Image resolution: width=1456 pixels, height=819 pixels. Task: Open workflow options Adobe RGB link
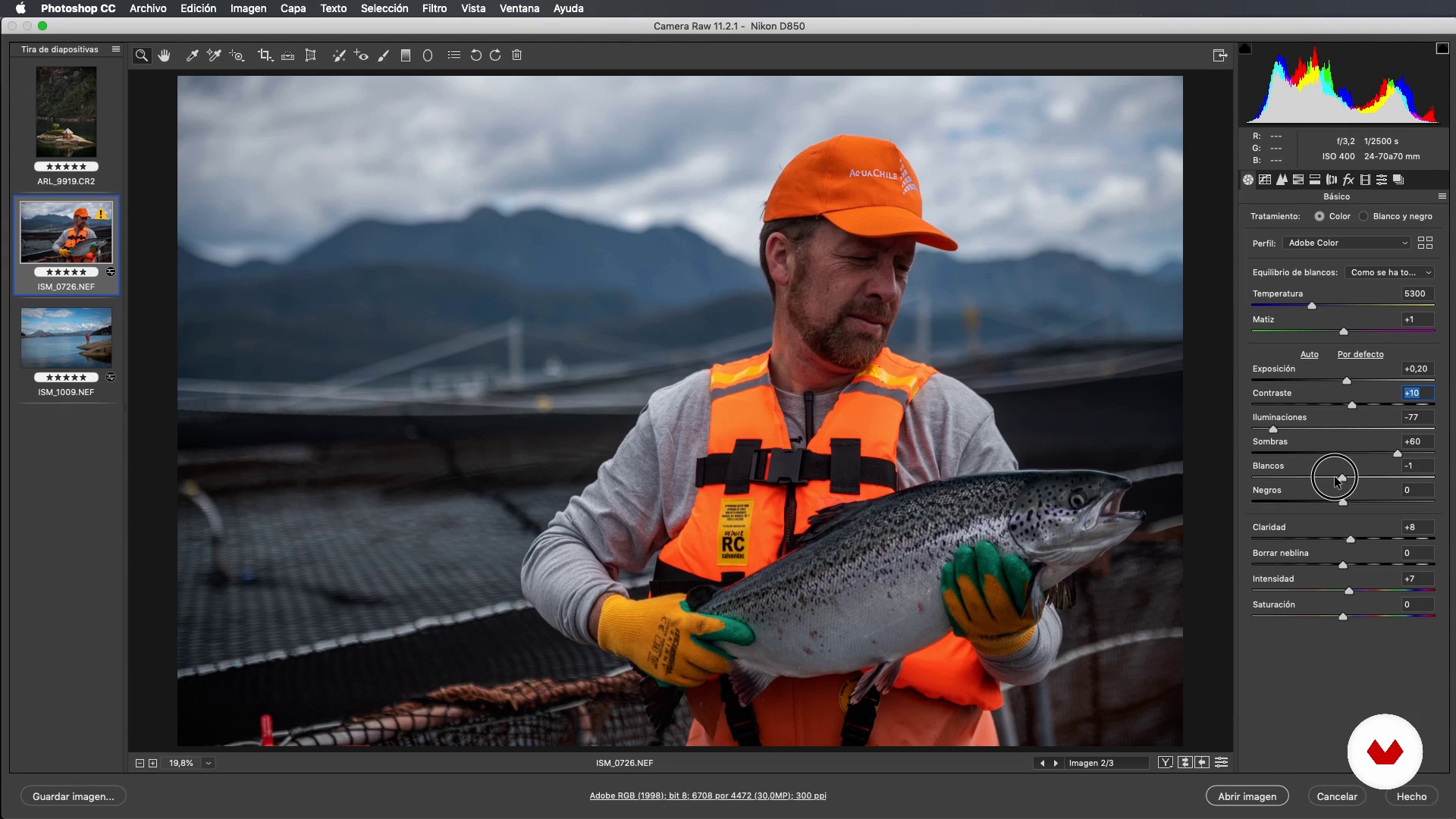click(x=708, y=795)
